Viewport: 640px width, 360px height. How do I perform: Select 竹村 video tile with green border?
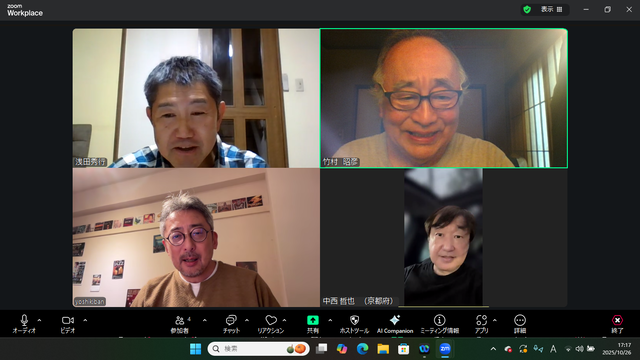pos(444,98)
